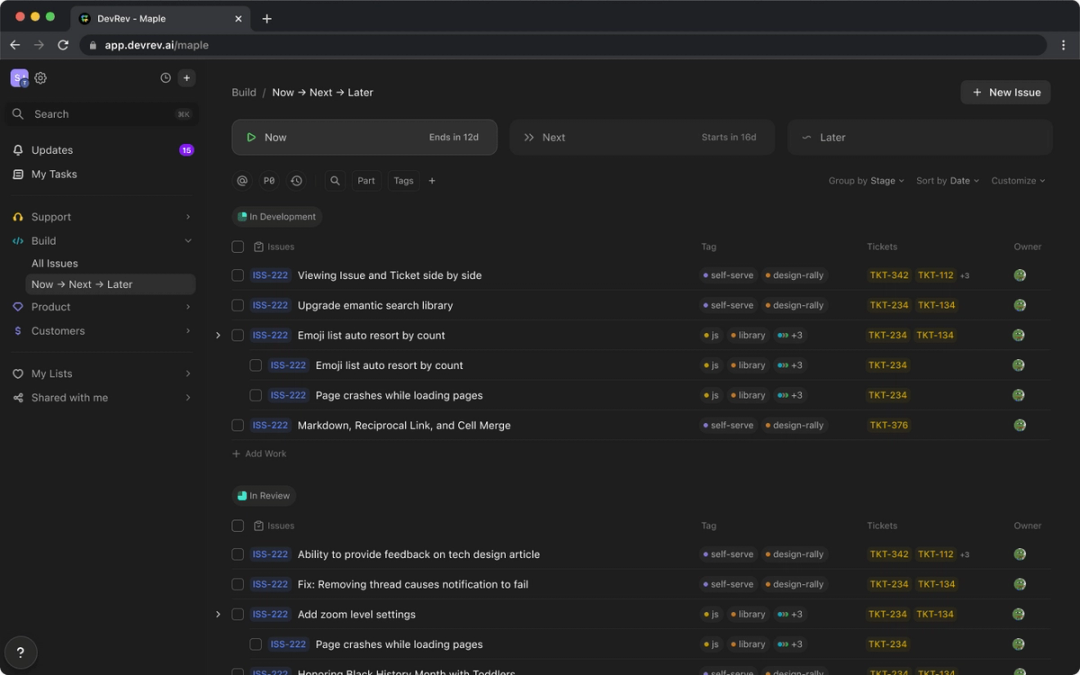Click the settings gear icon in sidebar
This screenshot has height=675, width=1080.
click(x=41, y=78)
